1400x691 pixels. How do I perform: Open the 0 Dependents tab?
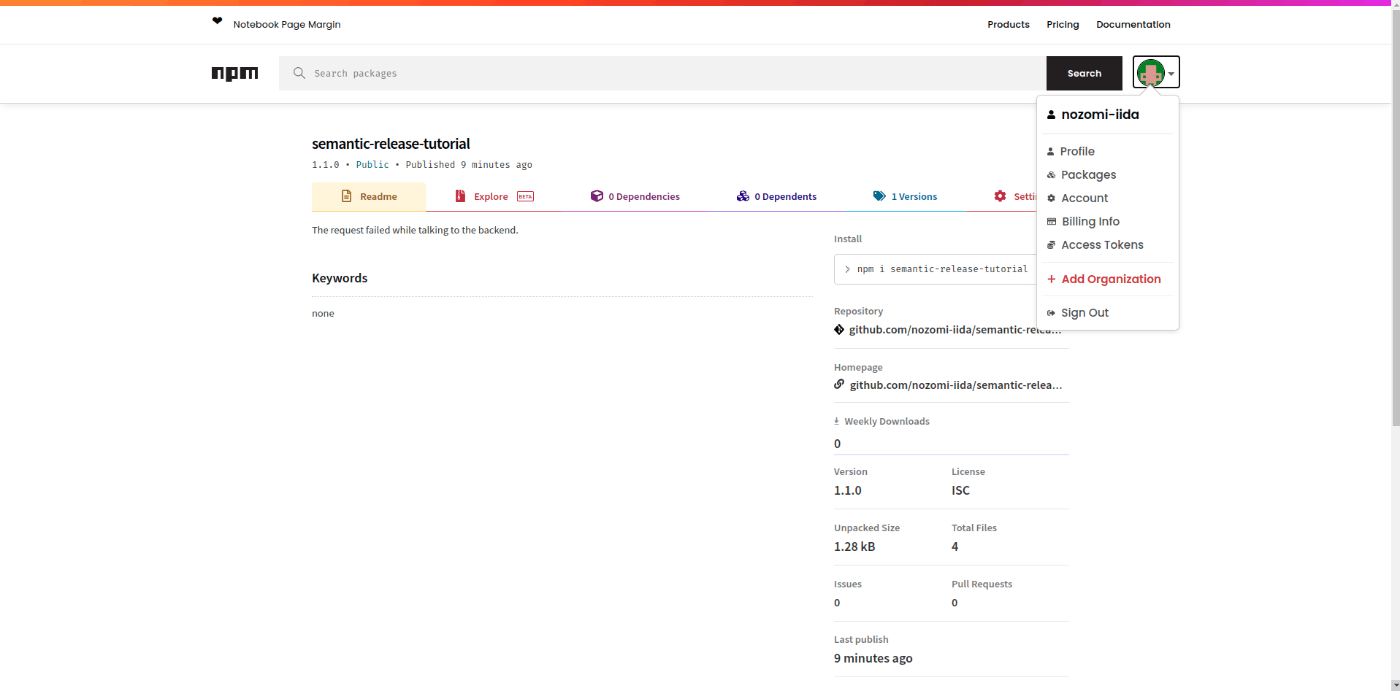click(776, 197)
